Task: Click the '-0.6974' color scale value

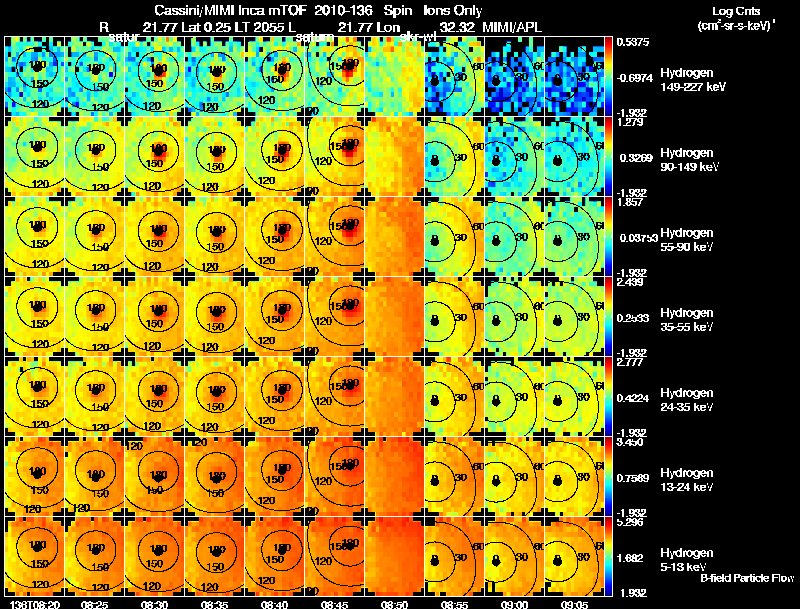Action: click(x=634, y=78)
